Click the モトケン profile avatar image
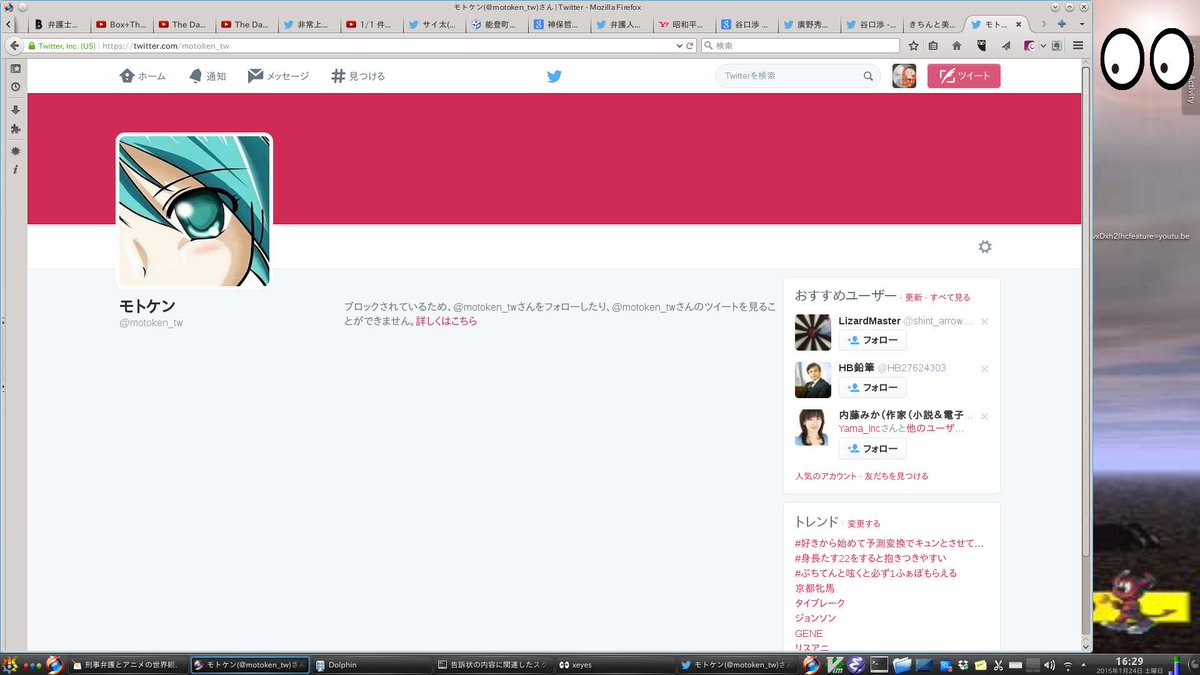1200x675 pixels. pyautogui.click(x=195, y=211)
